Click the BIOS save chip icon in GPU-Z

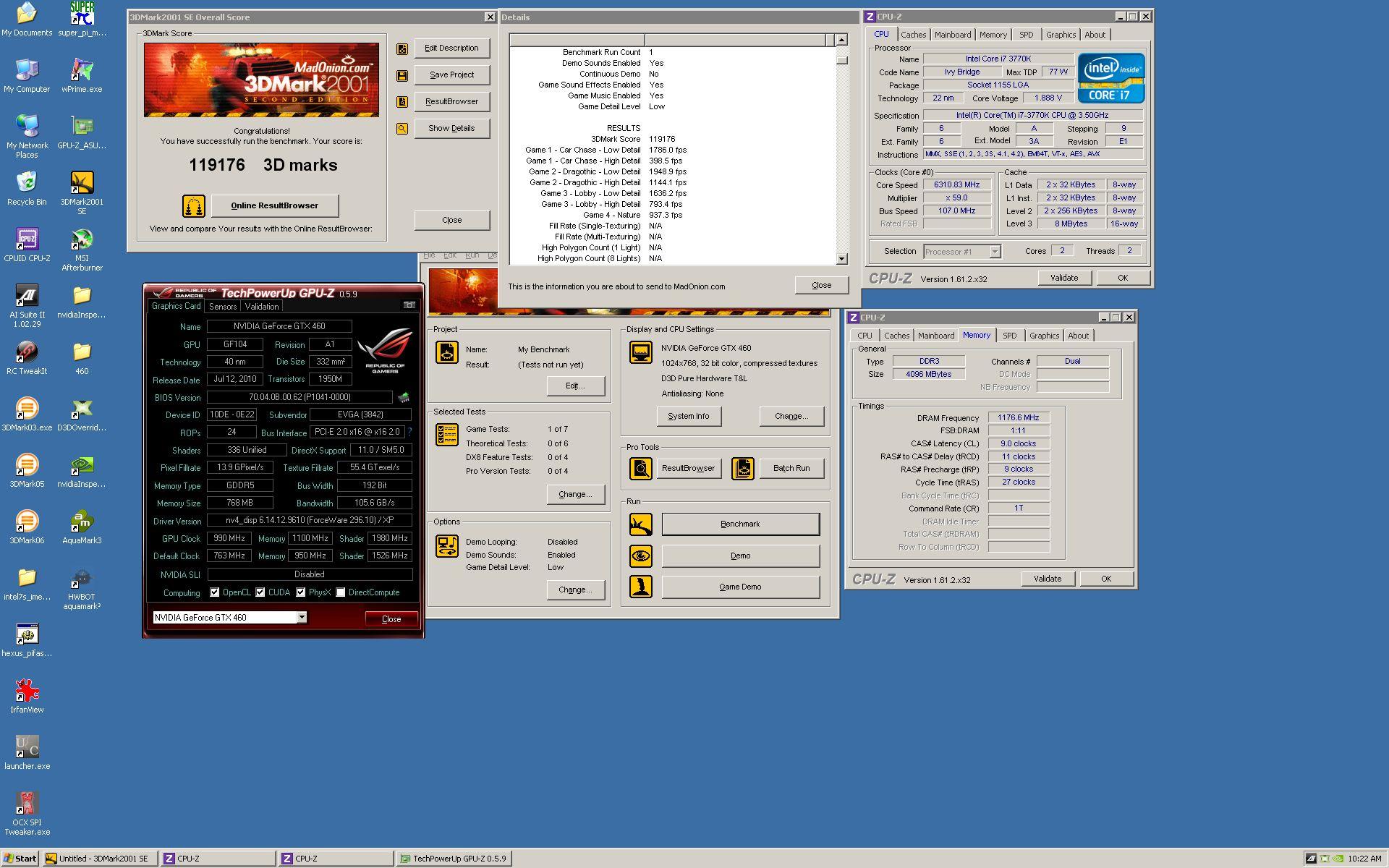pyautogui.click(x=404, y=397)
